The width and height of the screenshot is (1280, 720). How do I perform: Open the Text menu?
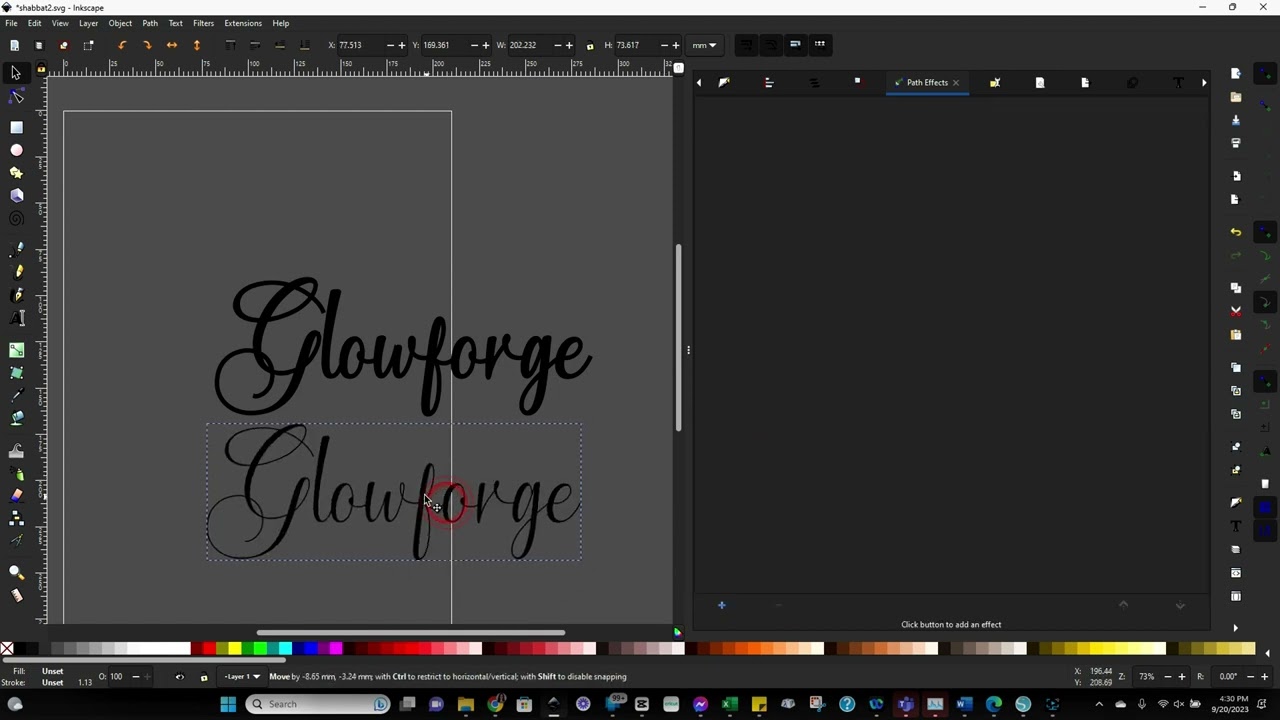[176, 23]
